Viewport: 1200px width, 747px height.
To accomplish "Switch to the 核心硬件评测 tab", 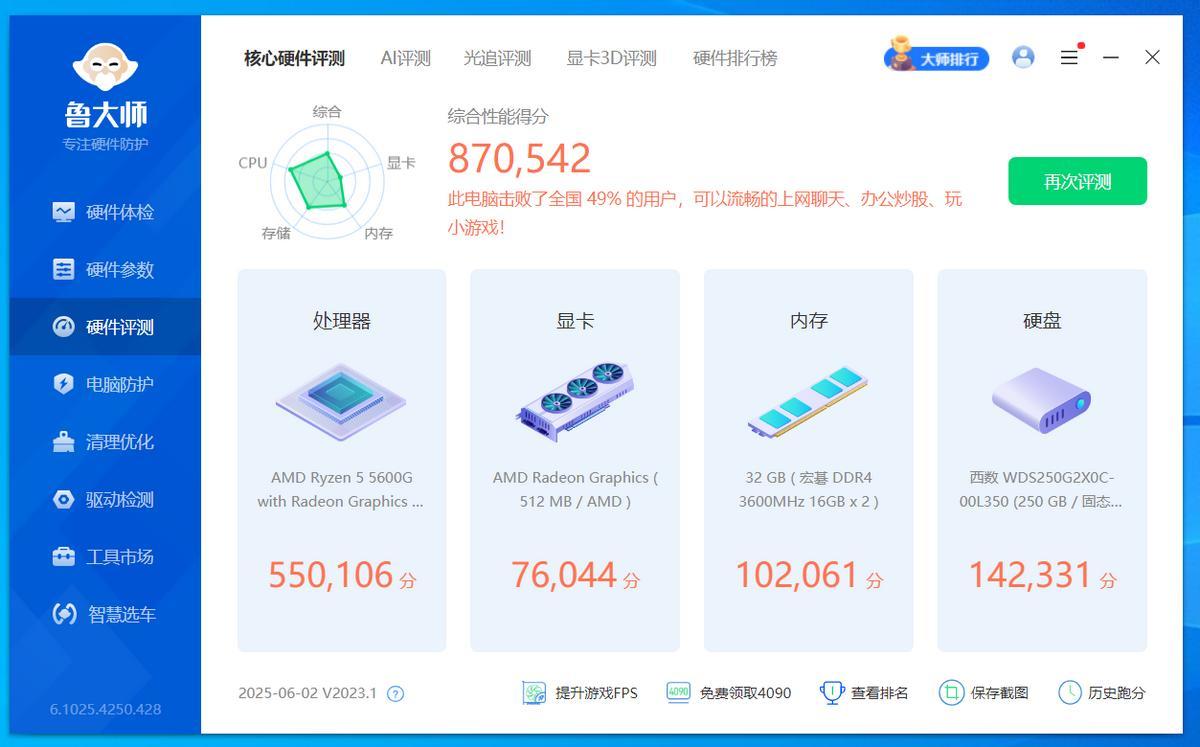I will [x=294, y=58].
